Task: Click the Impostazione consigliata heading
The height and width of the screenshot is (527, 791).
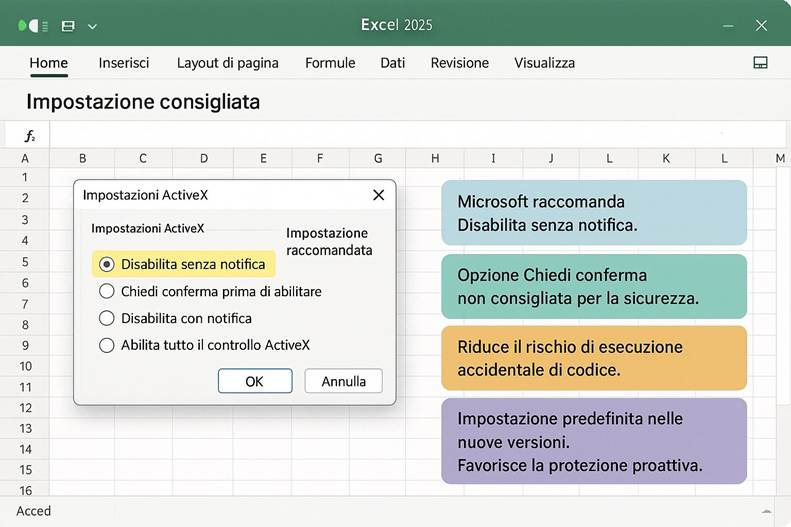Action: (143, 101)
